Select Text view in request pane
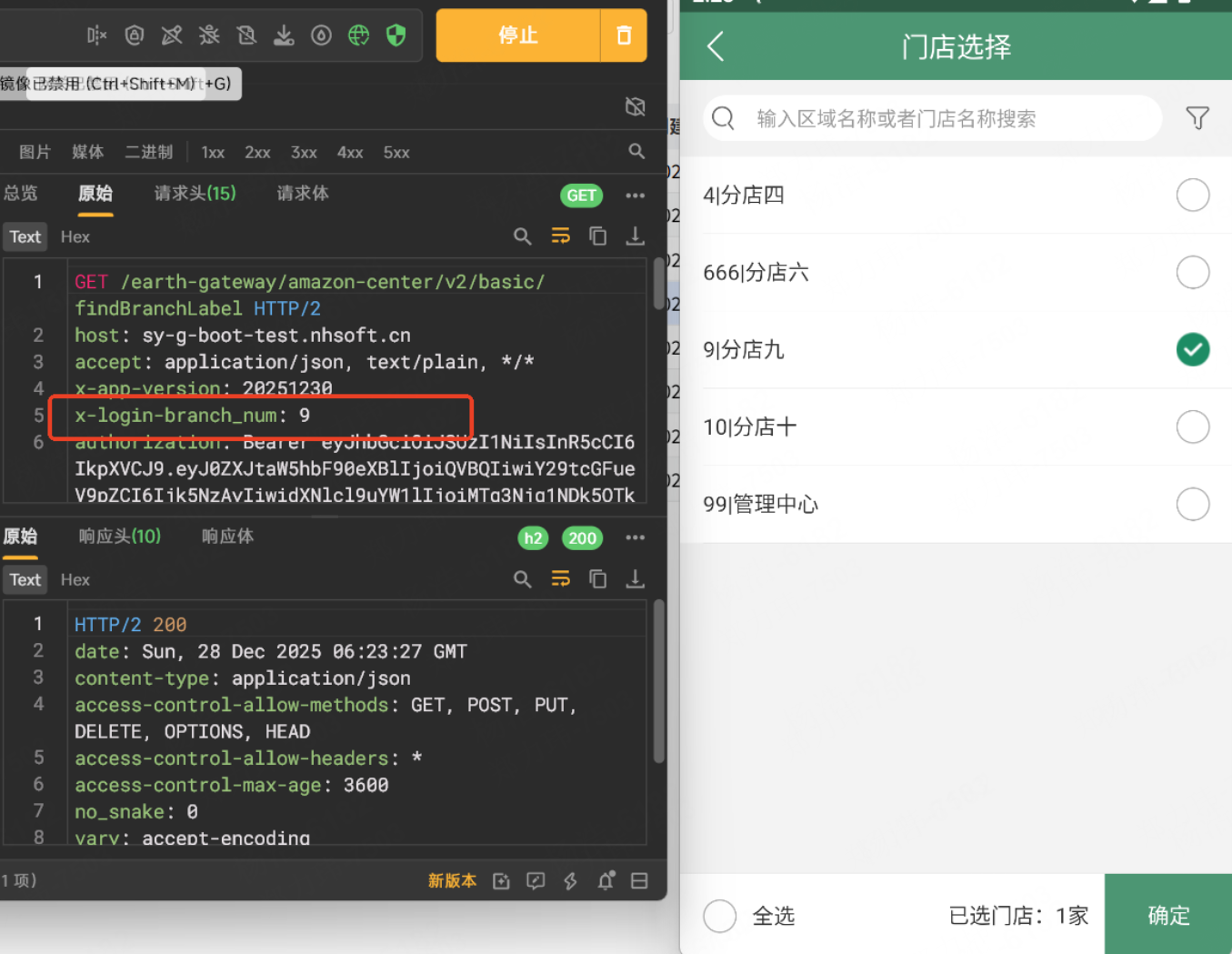 [25, 236]
